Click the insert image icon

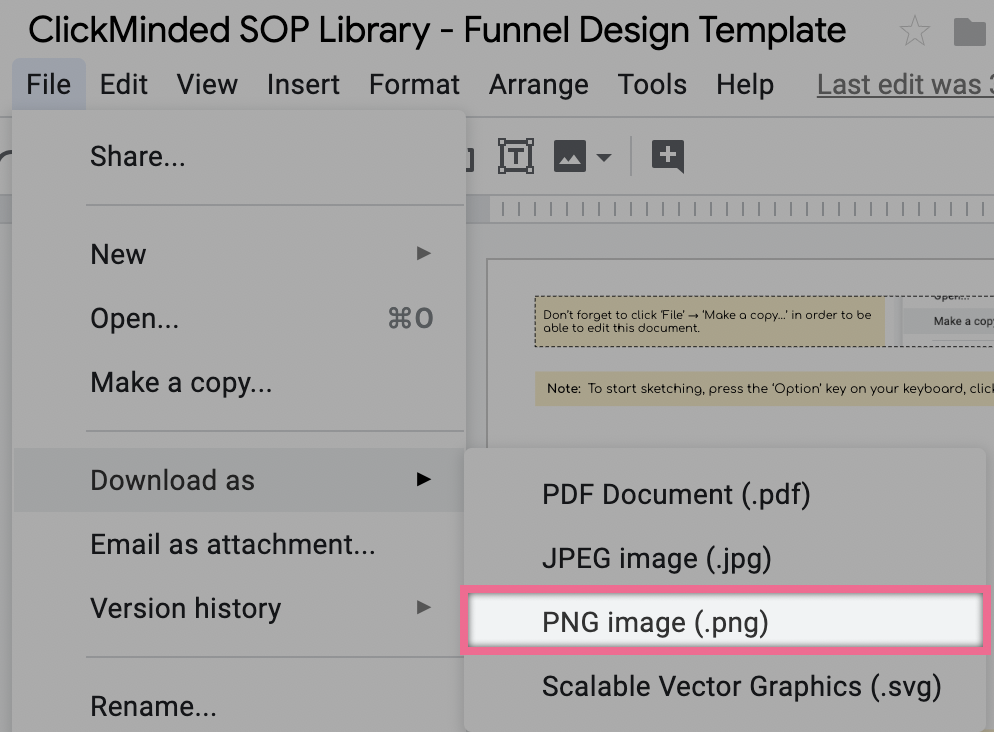570,157
